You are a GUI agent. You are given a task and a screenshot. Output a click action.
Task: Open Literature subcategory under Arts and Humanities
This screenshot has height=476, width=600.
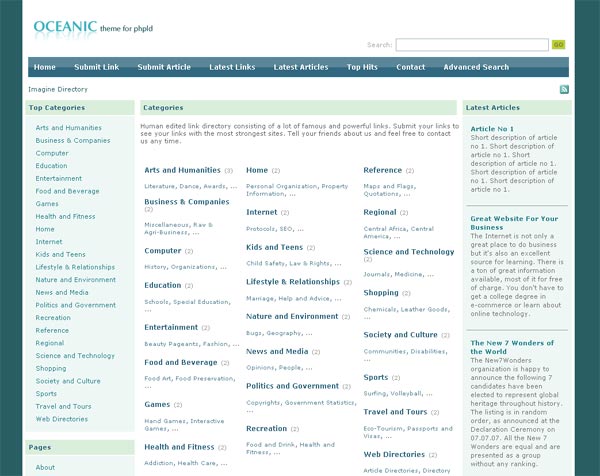click(x=159, y=186)
